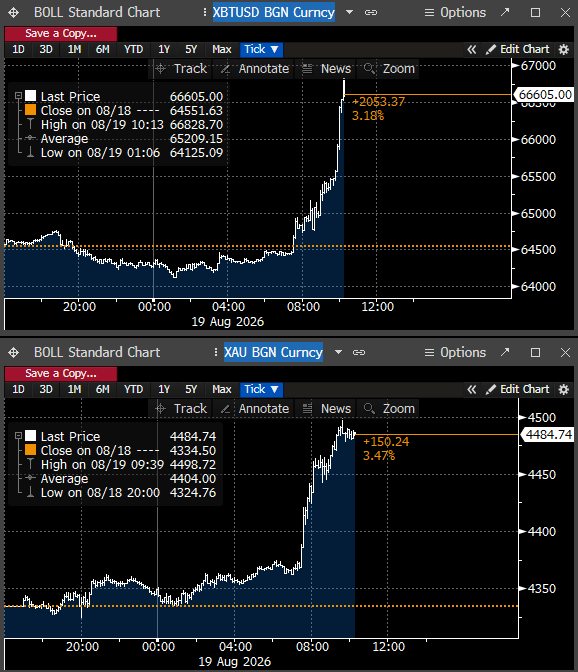Click Save a Copy in XBTUSD panel
This screenshot has height=672, width=578.
coord(61,33)
